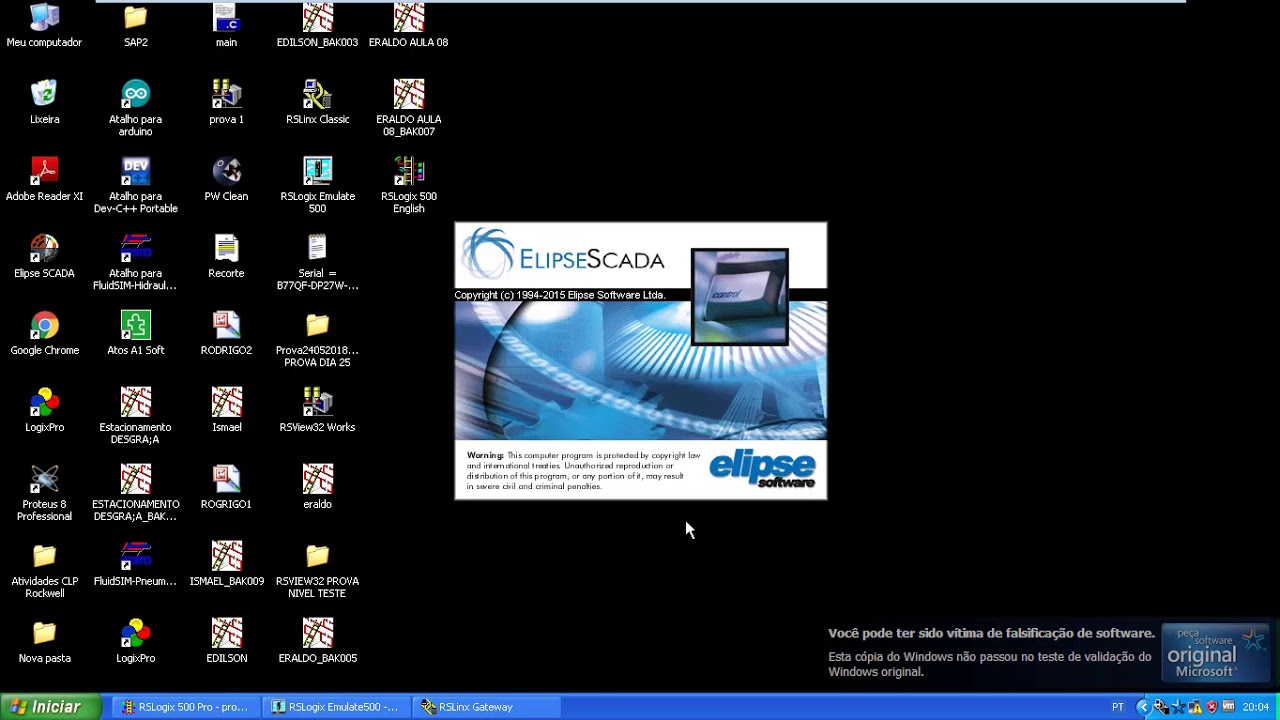1280x720 pixels.
Task: Open the SAP2 folder
Action: 136,25
